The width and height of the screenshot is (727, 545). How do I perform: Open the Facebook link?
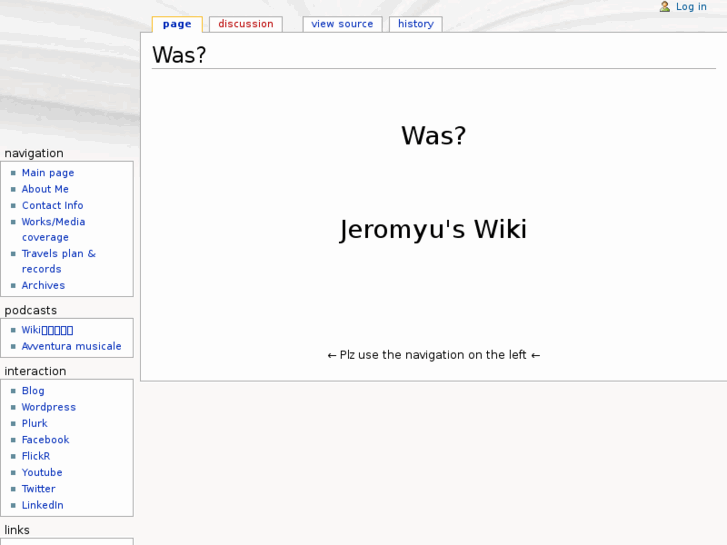(45, 439)
